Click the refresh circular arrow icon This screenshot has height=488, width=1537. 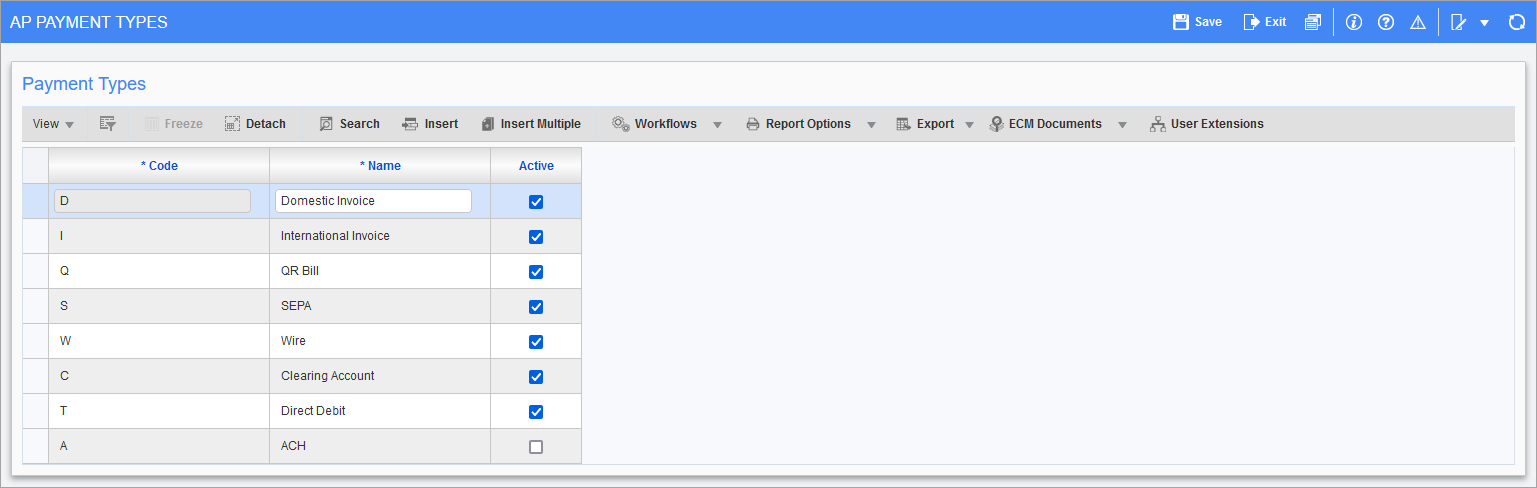[x=1516, y=22]
